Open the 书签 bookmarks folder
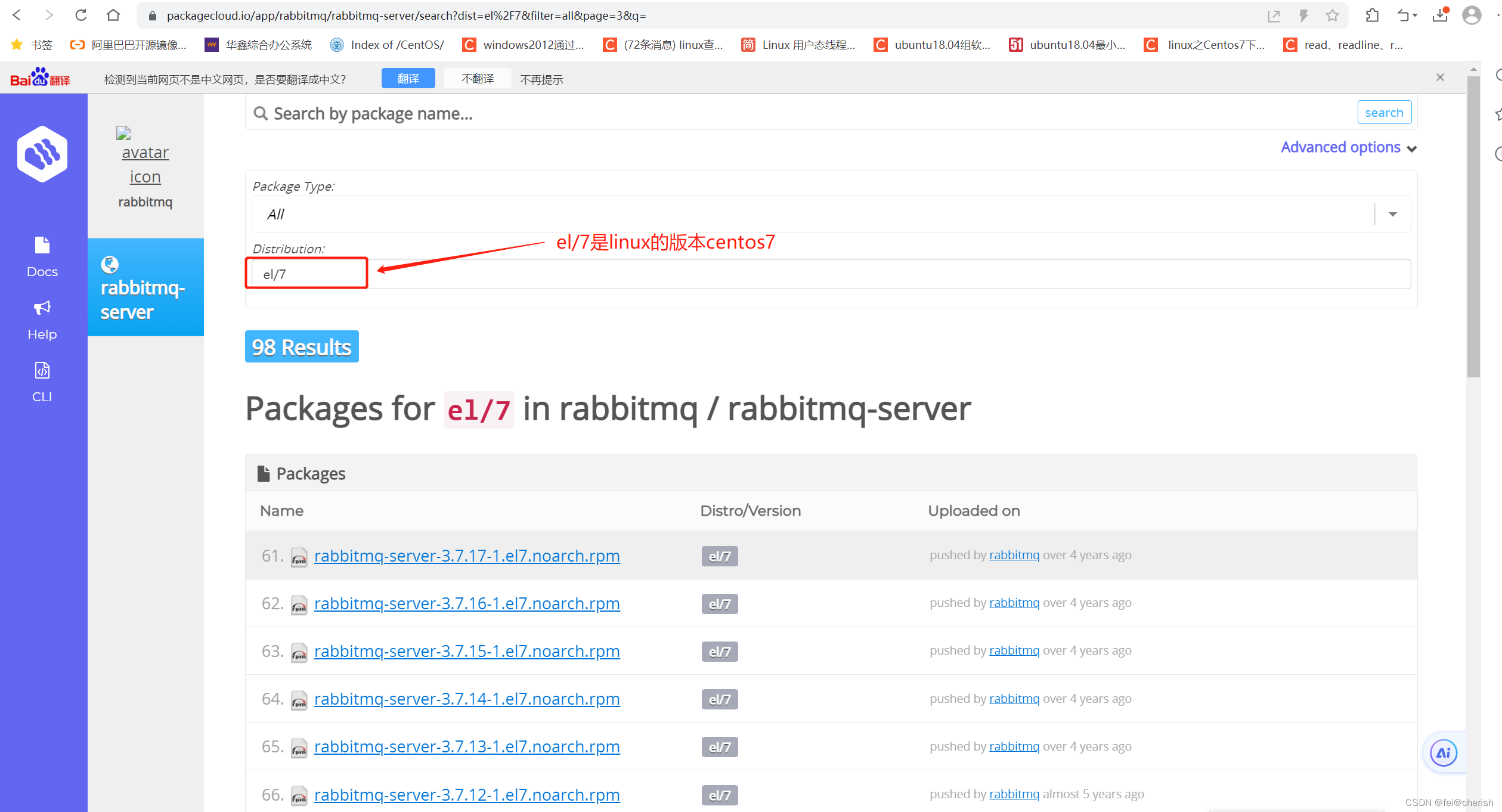 click(32, 45)
